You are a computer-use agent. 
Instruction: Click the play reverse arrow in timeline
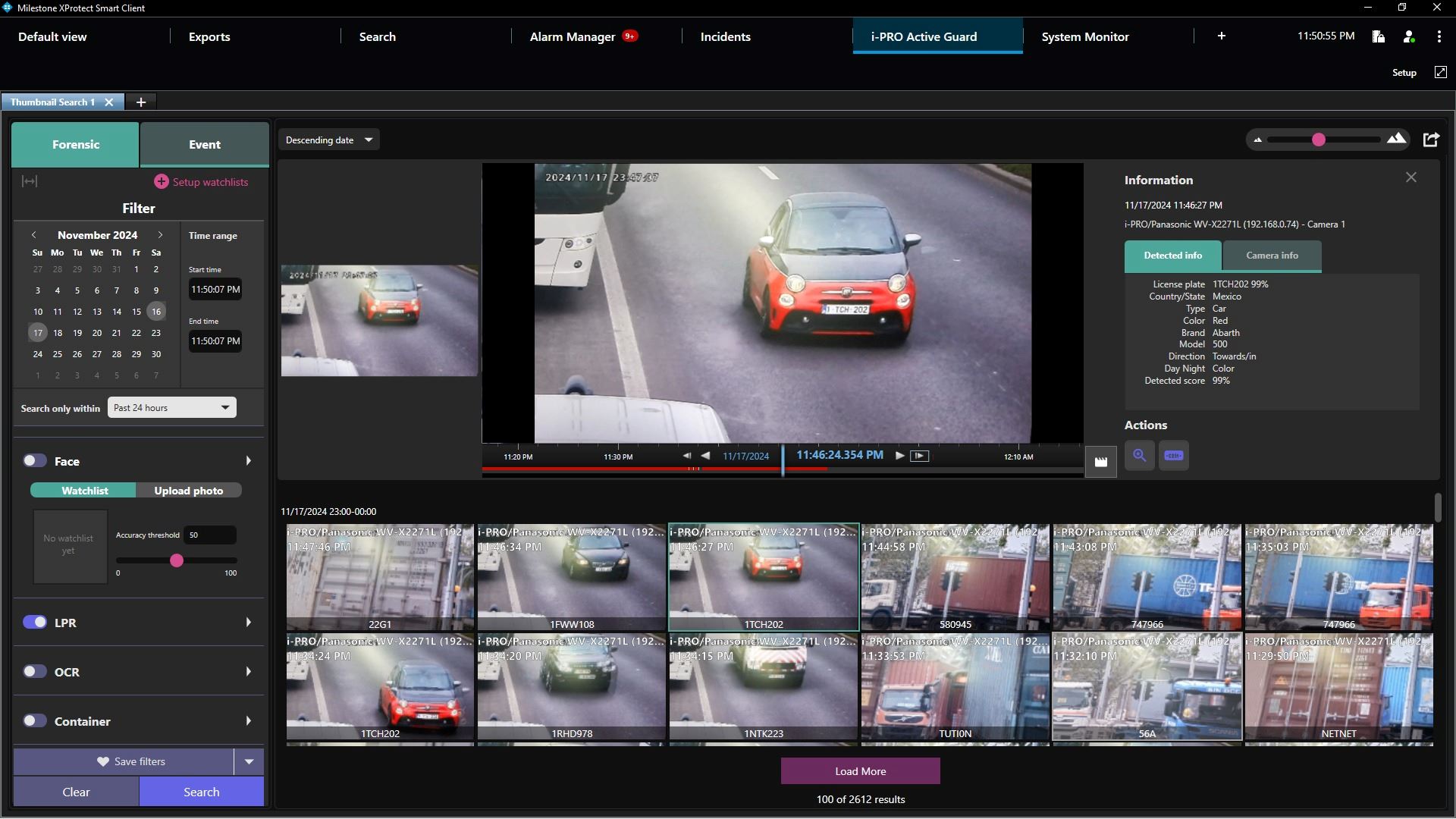(705, 456)
